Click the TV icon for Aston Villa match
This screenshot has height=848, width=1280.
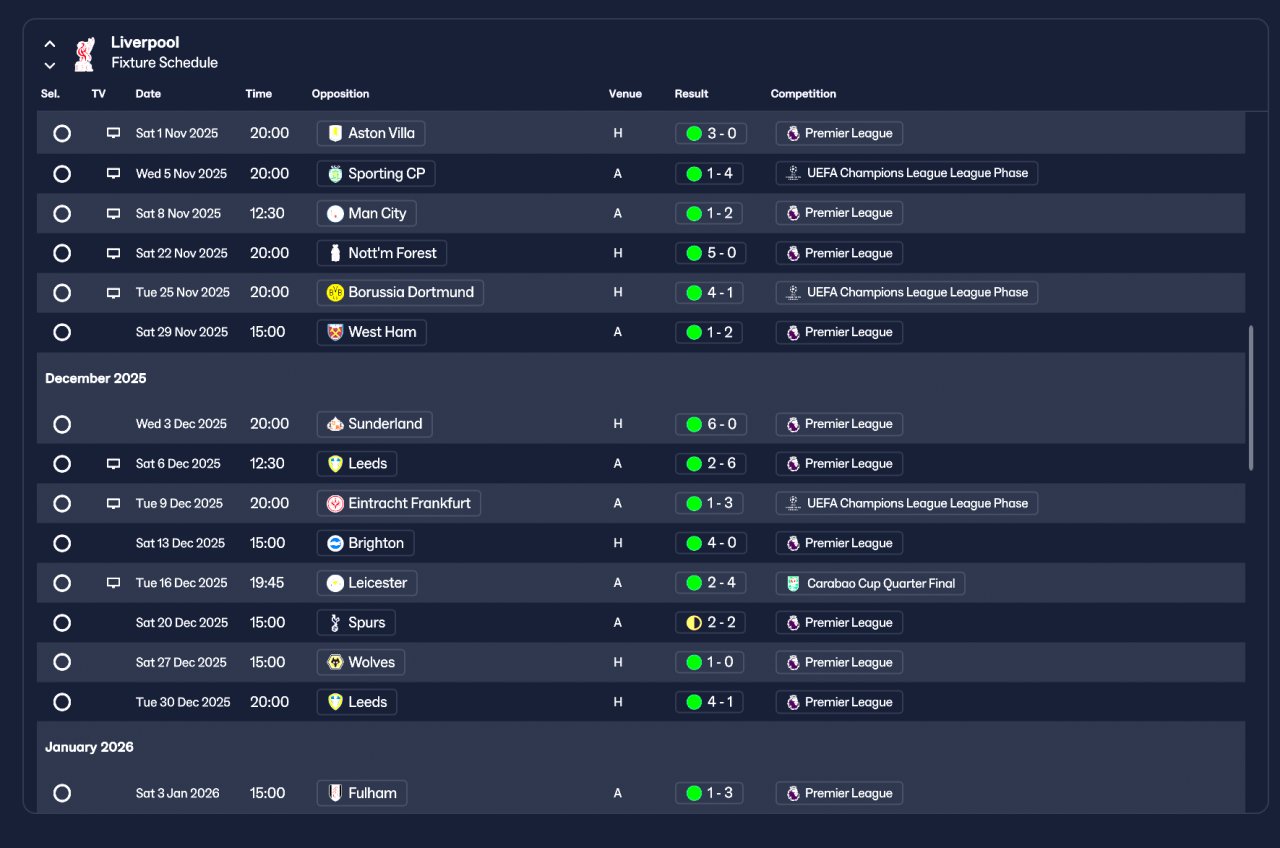[x=113, y=133]
